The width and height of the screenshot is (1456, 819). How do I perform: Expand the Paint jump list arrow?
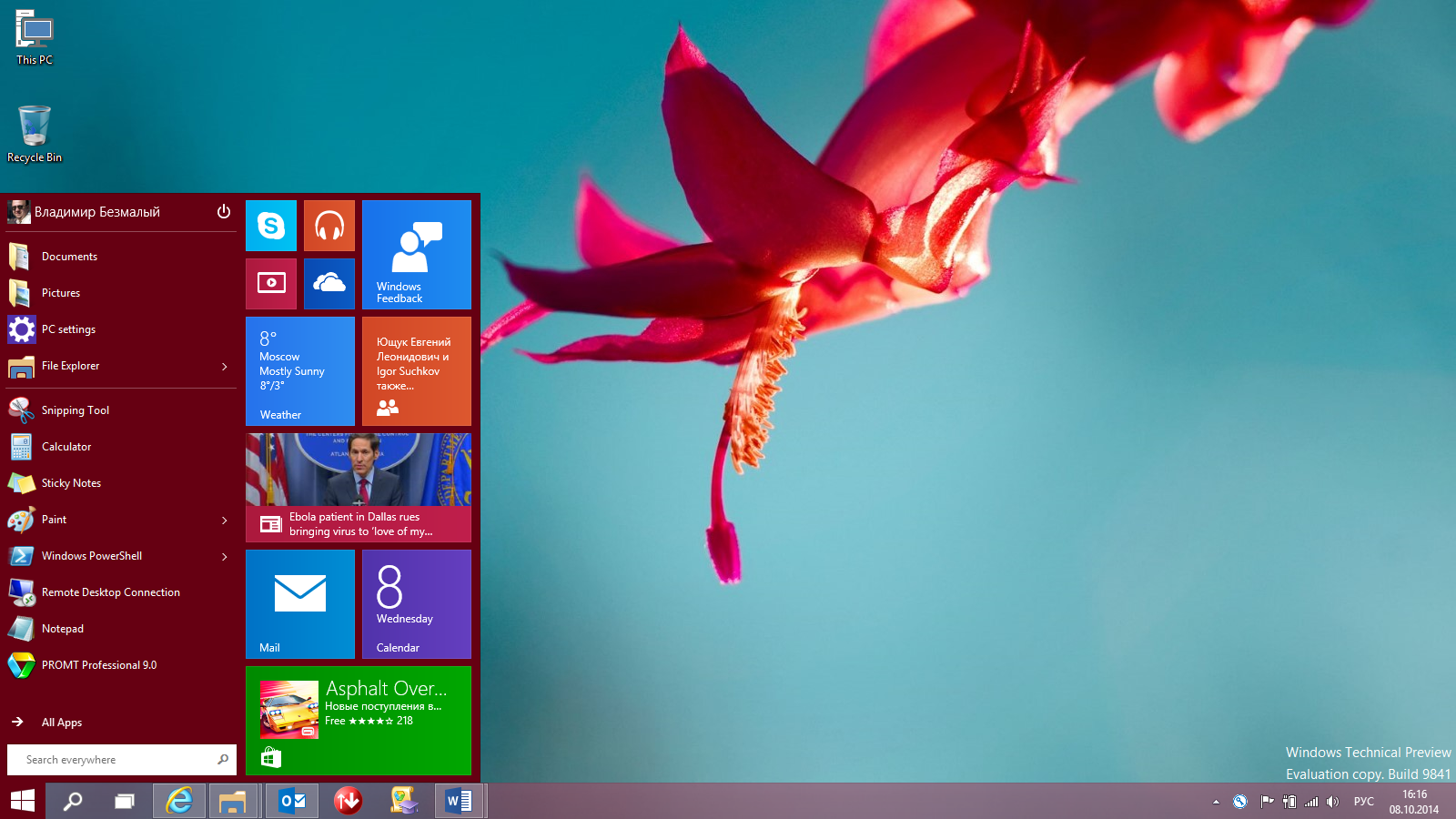pyautogui.click(x=225, y=521)
